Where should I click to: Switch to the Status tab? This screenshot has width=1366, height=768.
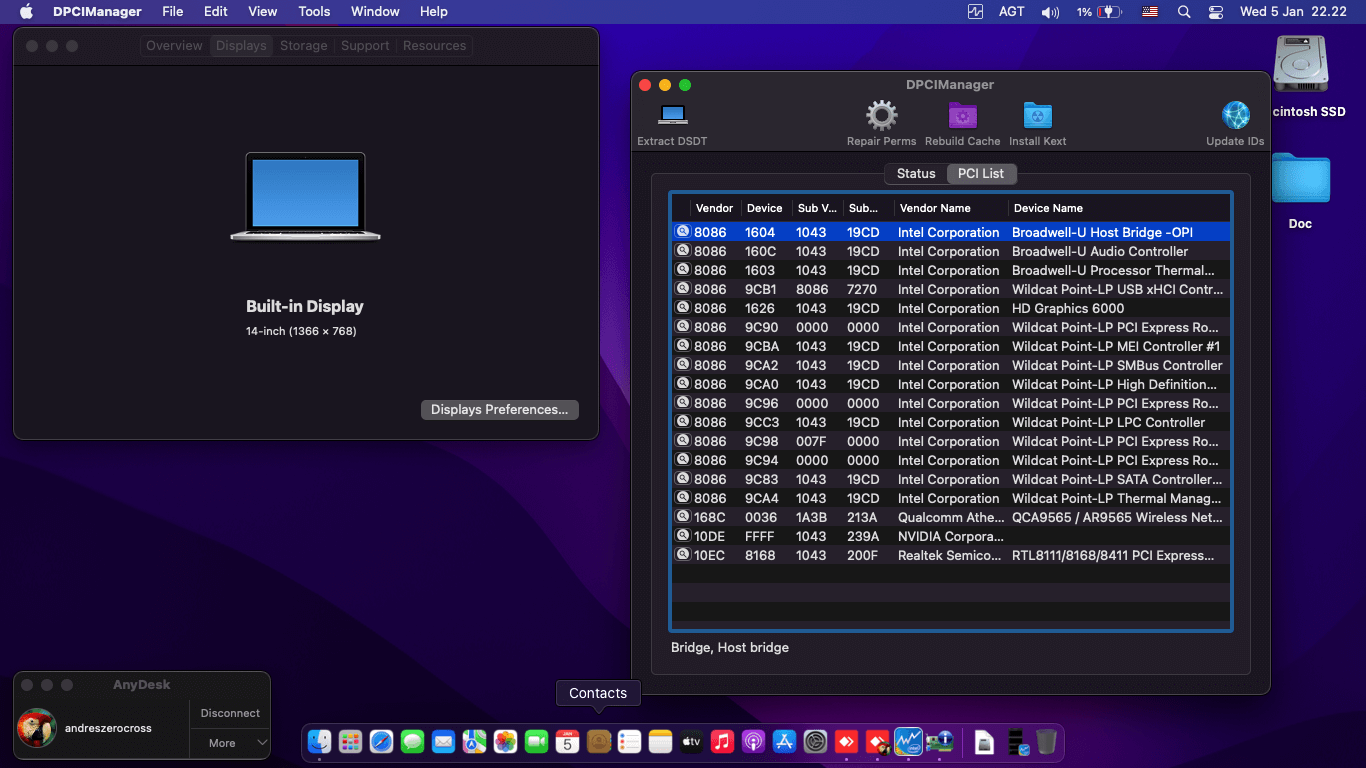point(915,174)
